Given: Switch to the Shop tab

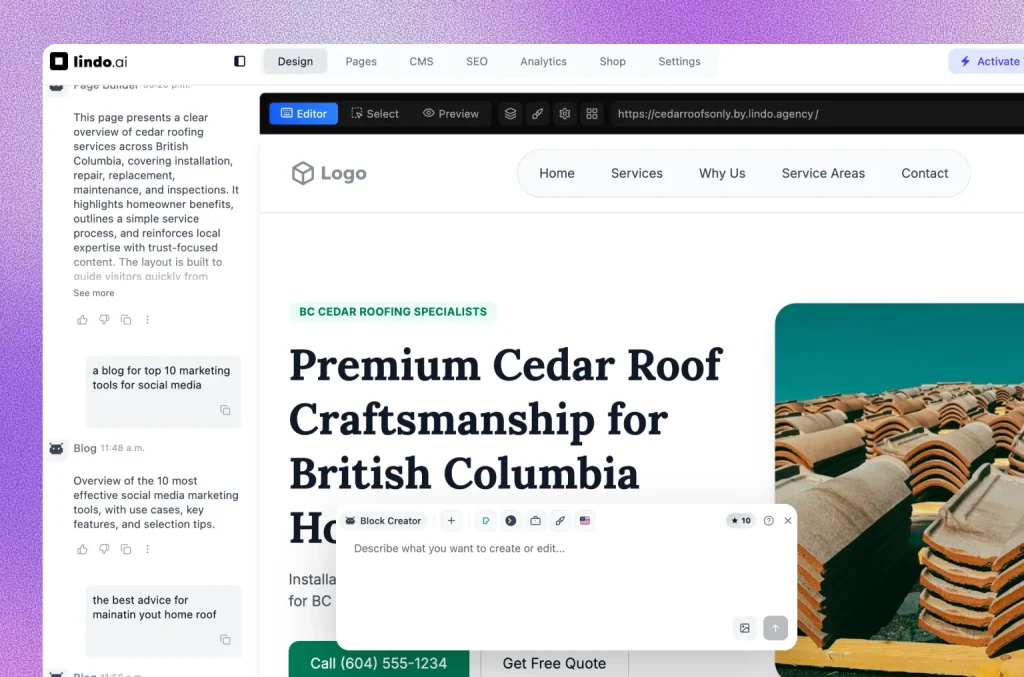Looking at the screenshot, I should [613, 61].
